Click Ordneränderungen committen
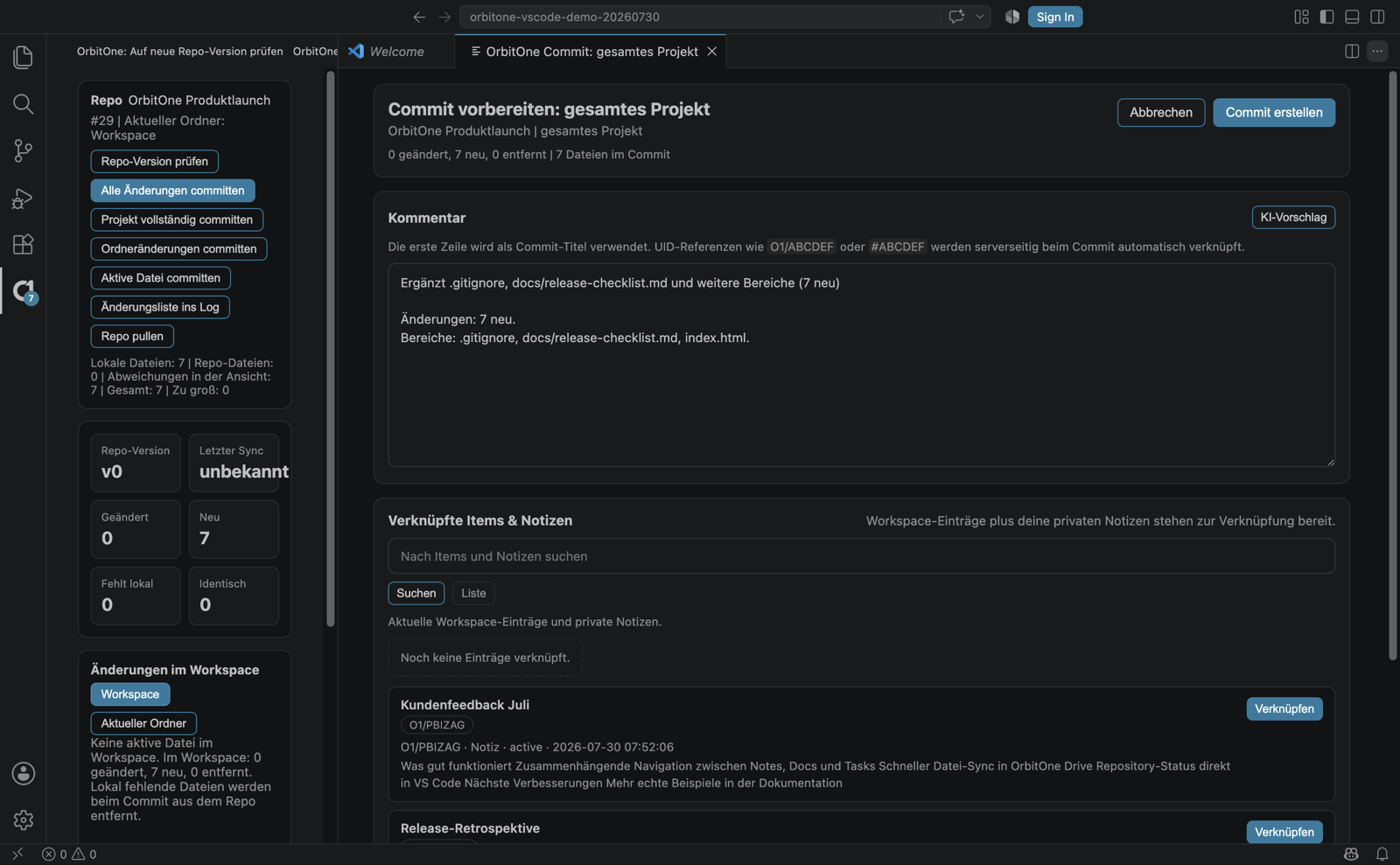This screenshot has height=865, width=1400. [178, 248]
